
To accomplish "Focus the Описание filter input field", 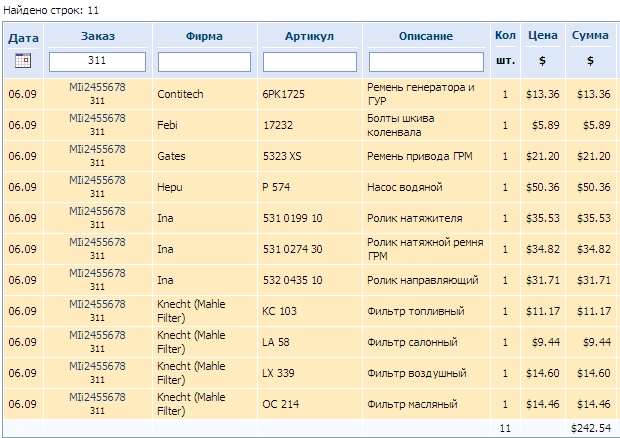I will (426, 62).
